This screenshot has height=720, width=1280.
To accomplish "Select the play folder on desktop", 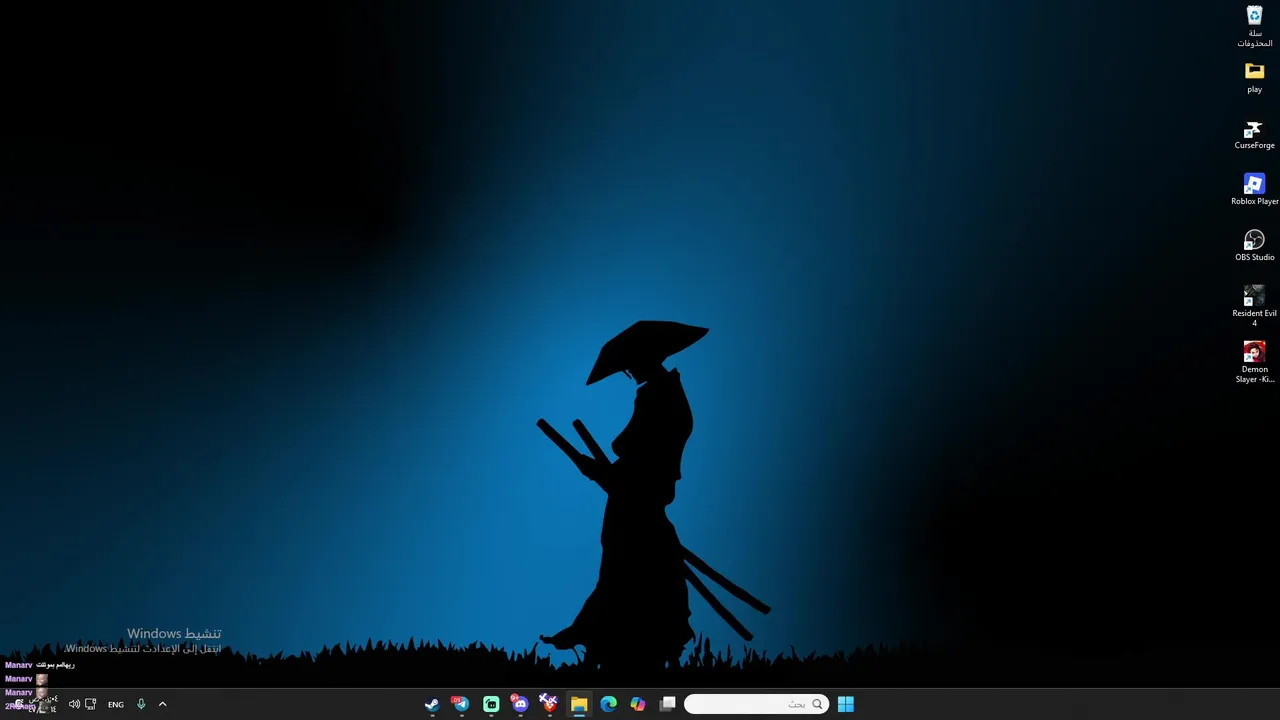I will pyautogui.click(x=1254, y=78).
